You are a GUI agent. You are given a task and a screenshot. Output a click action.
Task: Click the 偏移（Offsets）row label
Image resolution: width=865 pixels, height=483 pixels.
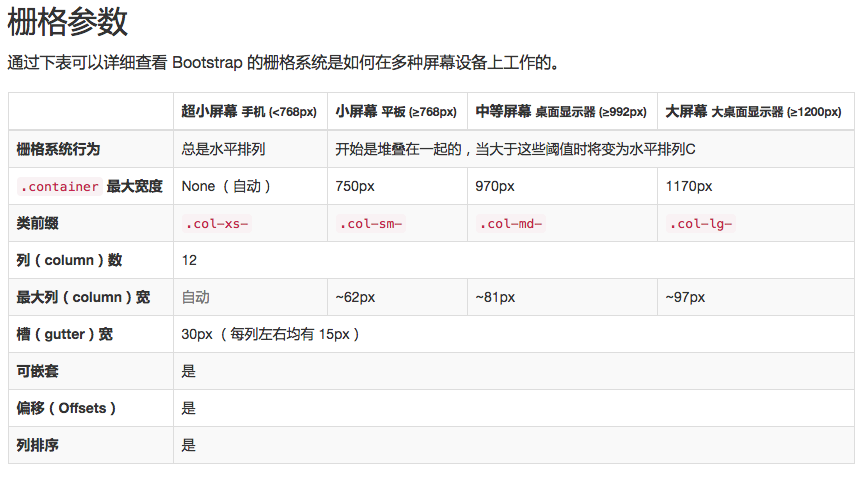click(x=66, y=408)
